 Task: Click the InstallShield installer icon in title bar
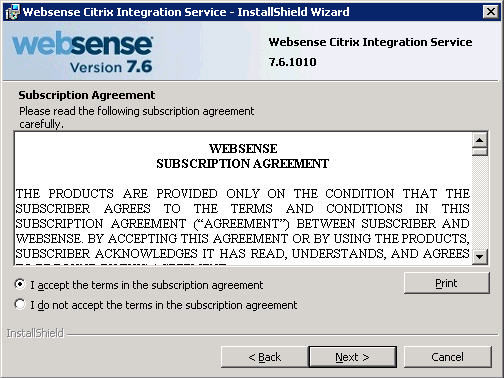point(12,12)
